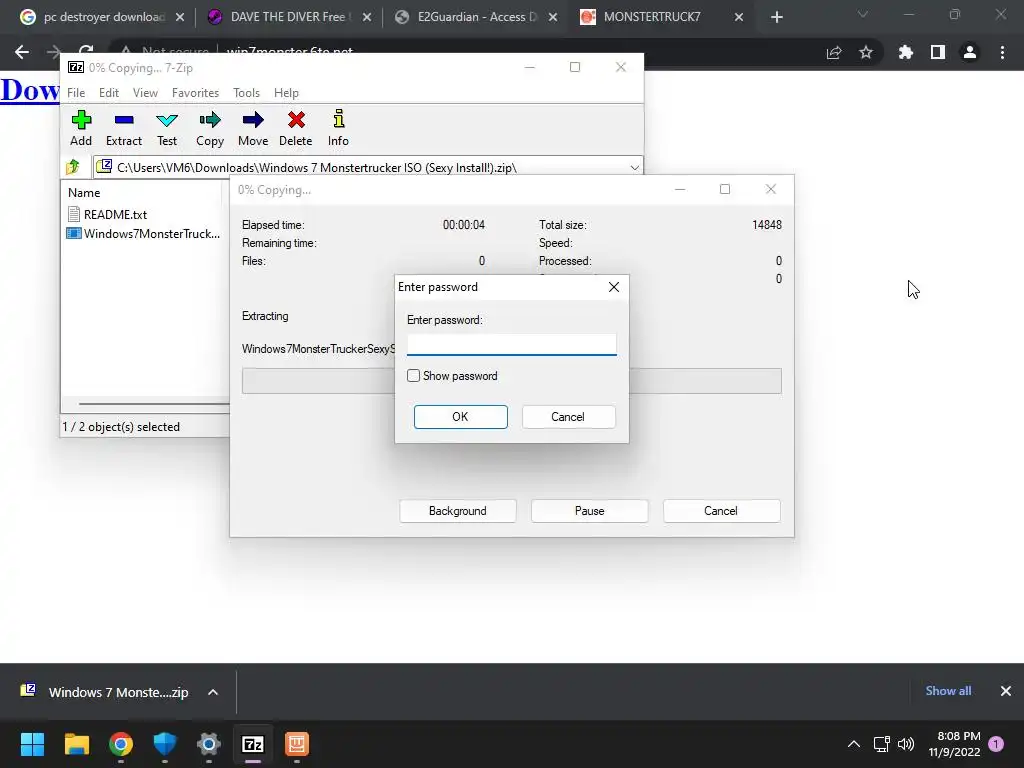Click the Add toolbar icon in 7-Zip
This screenshot has width=1024, height=768.
pyautogui.click(x=81, y=128)
